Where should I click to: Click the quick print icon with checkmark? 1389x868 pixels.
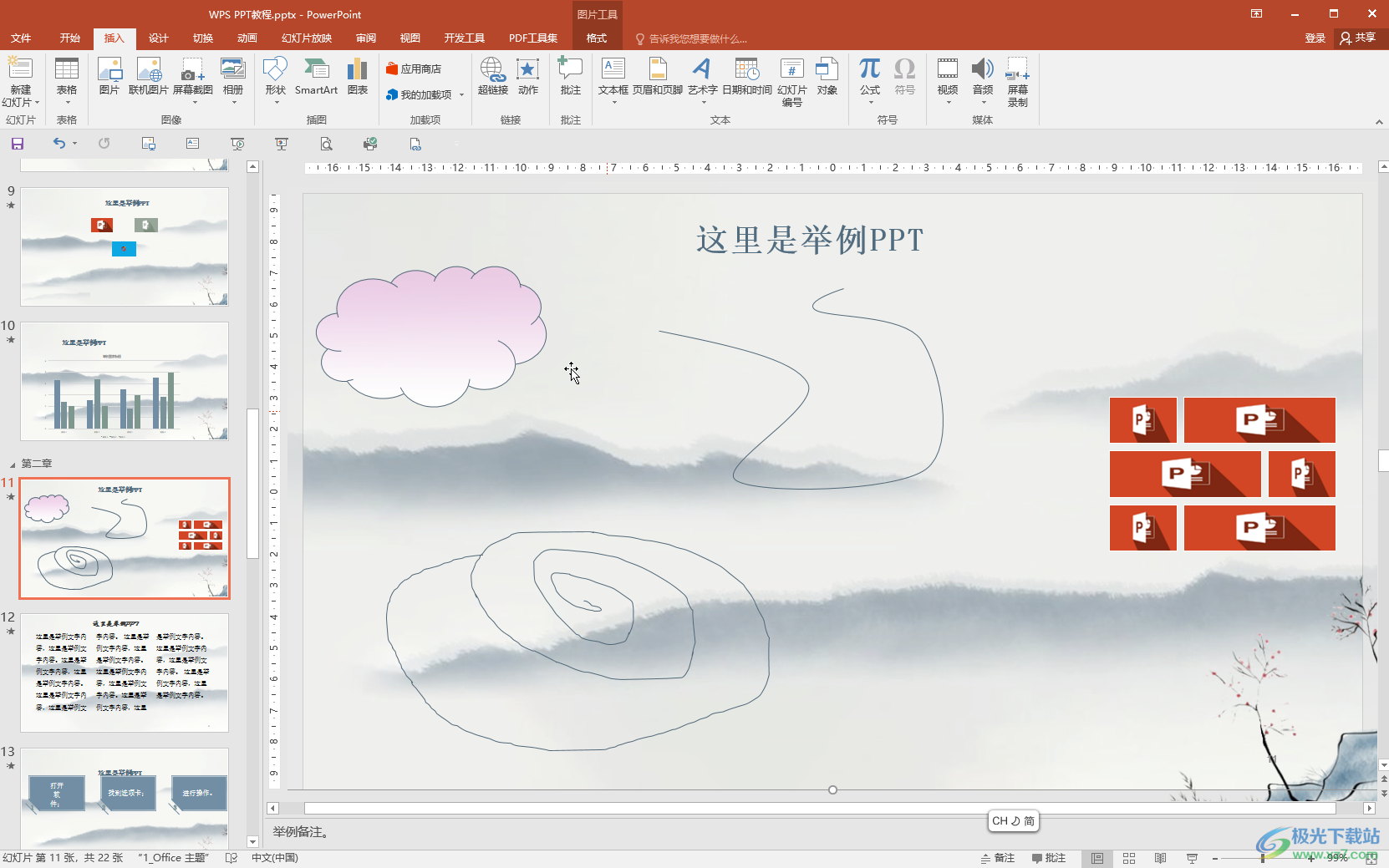pos(370,144)
